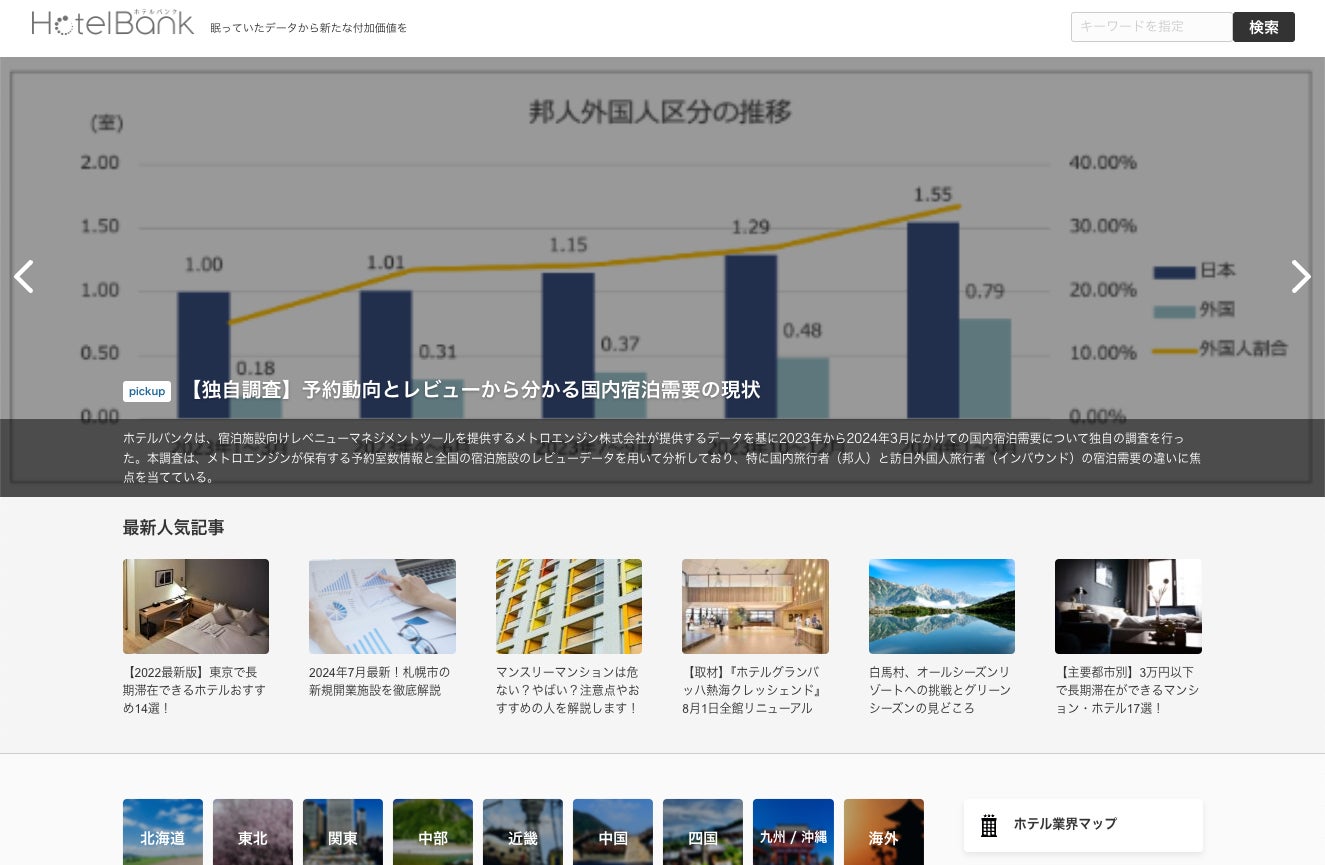Click the HotelBank logo

pyautogui.click(x=113, y=23)
